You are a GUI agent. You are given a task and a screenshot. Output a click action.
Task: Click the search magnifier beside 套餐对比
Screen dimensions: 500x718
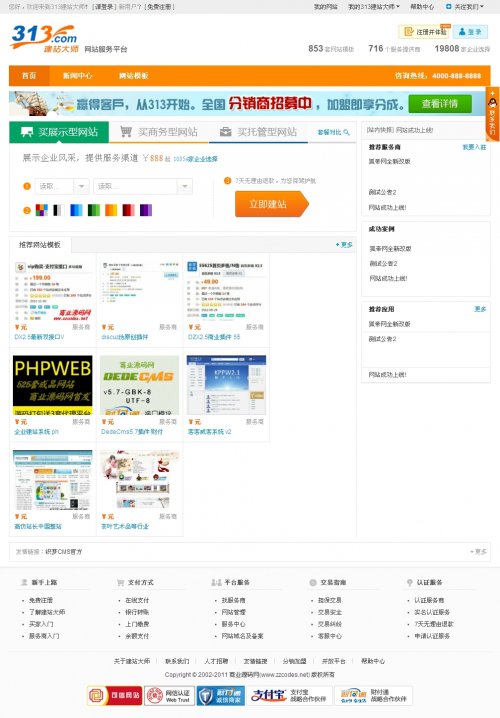pos(347,132)
